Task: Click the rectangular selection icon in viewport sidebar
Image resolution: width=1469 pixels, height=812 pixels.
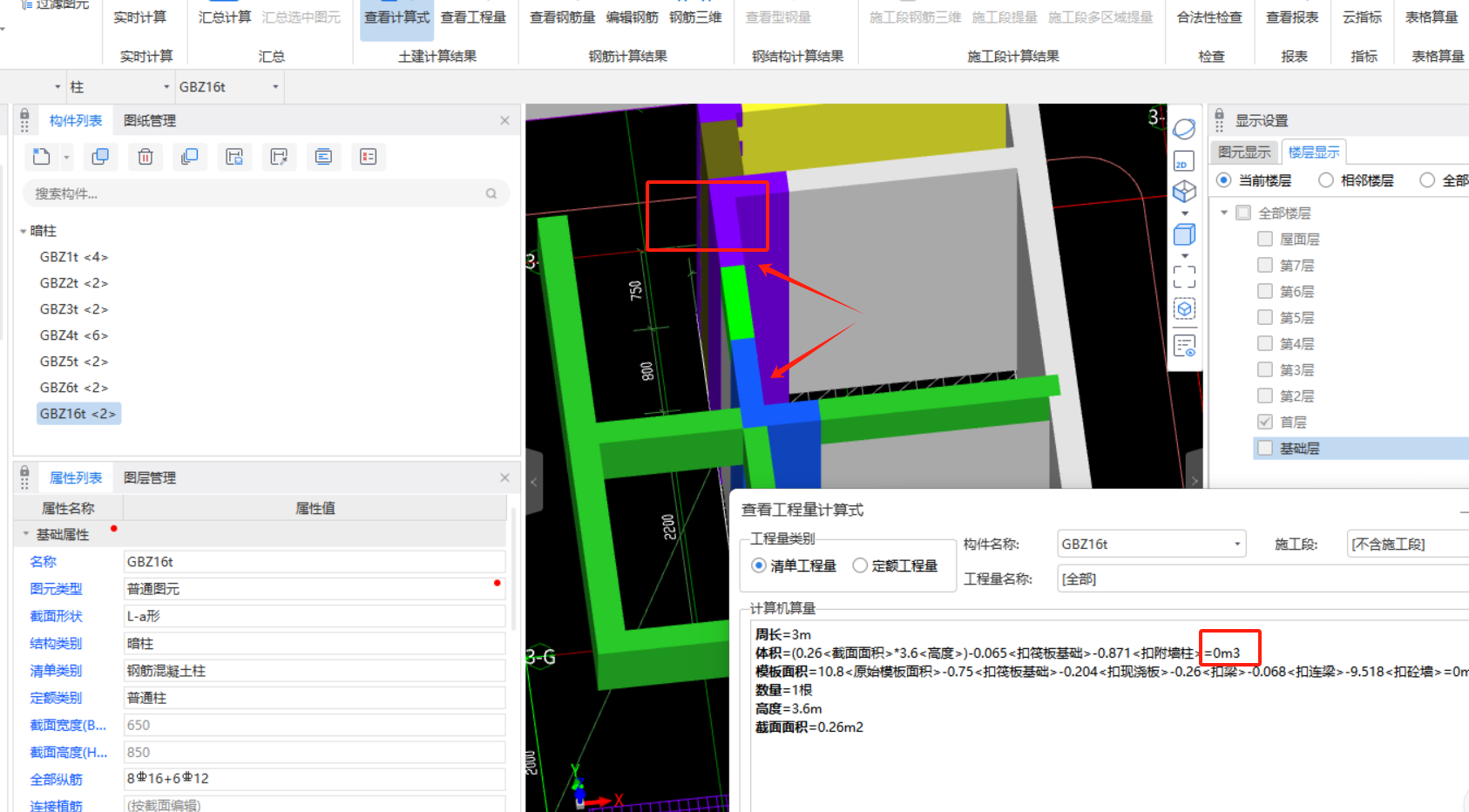Action: (1184, 277)
